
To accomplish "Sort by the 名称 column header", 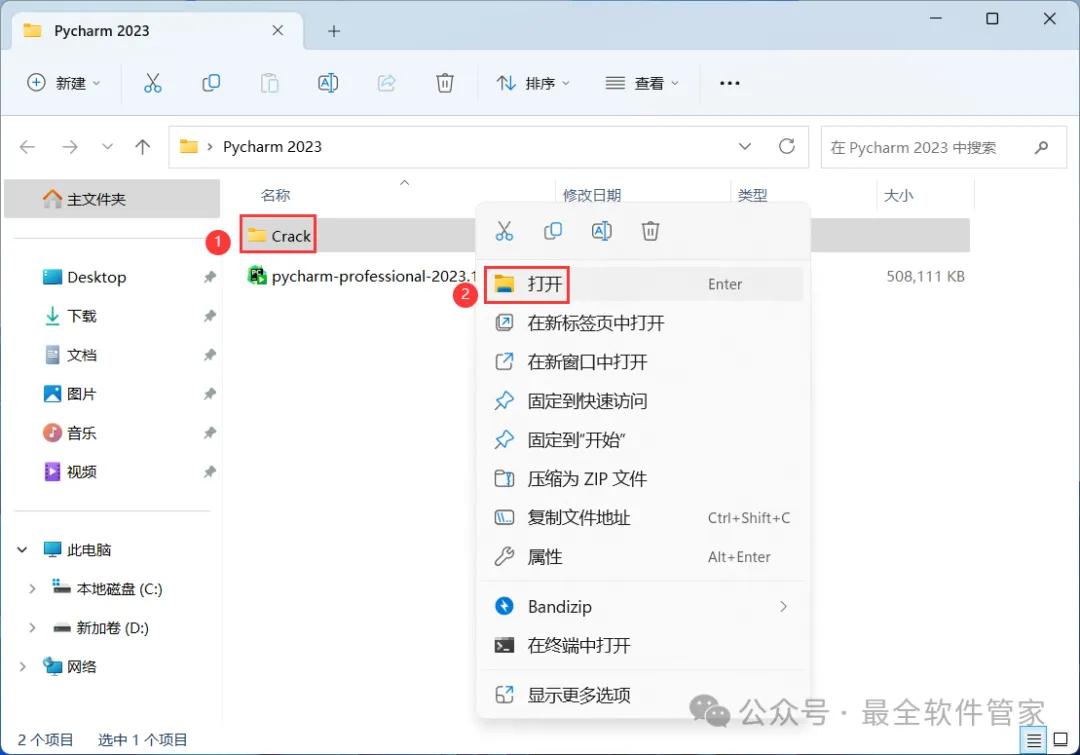I will point(276,196).
